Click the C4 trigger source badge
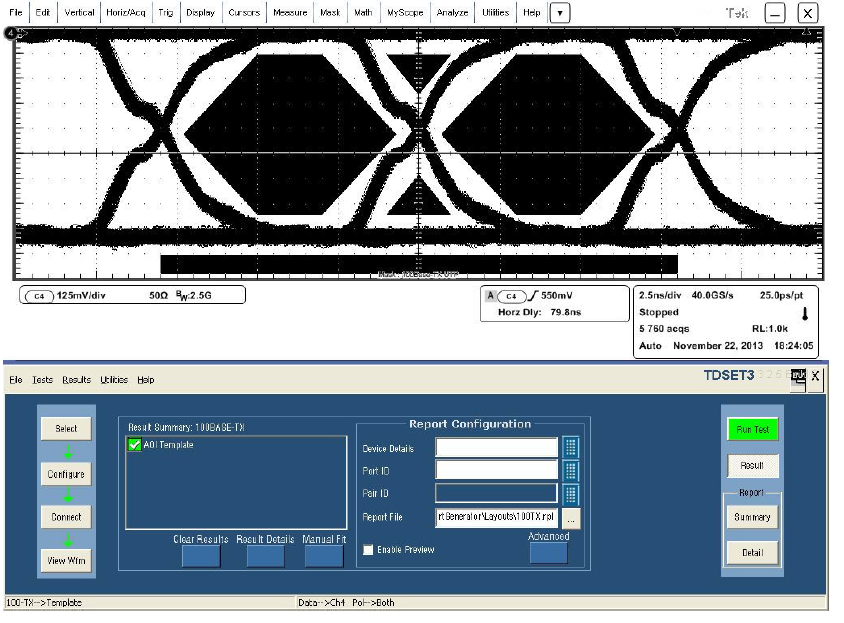Viewport: 844px width, 623px height. (x=511, y=296)
